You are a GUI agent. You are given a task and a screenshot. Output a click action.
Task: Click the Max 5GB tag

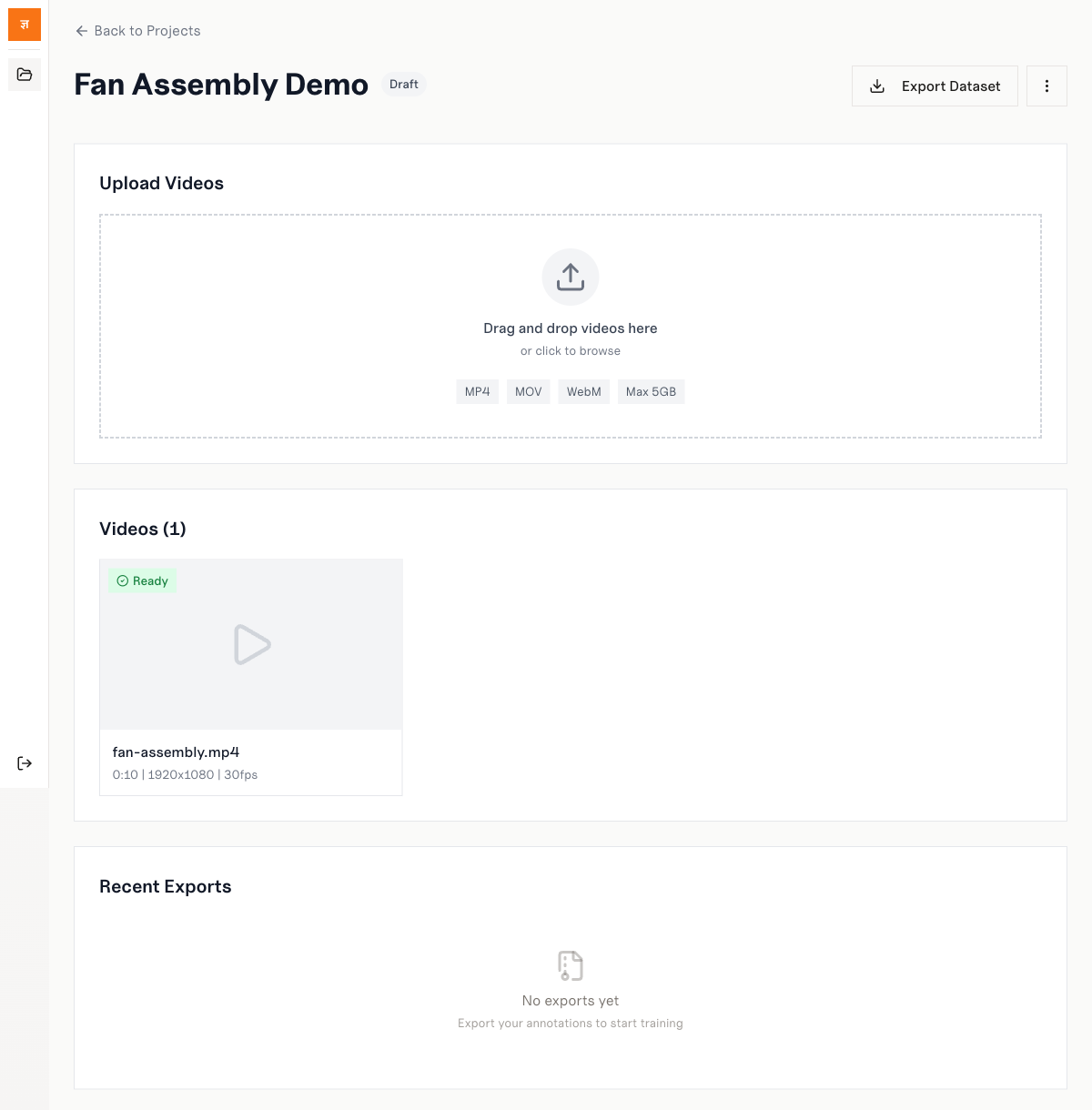651,392
